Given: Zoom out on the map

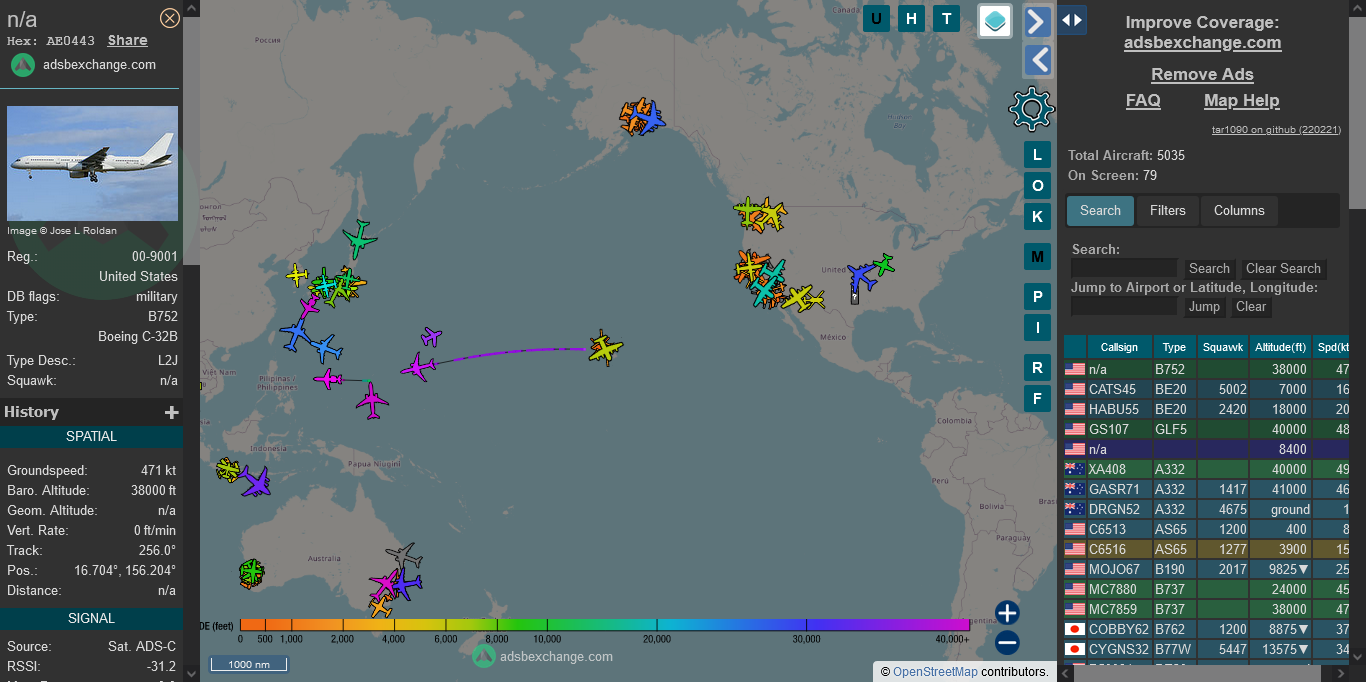Looking at the screenshot, I should click(1007, 643).
